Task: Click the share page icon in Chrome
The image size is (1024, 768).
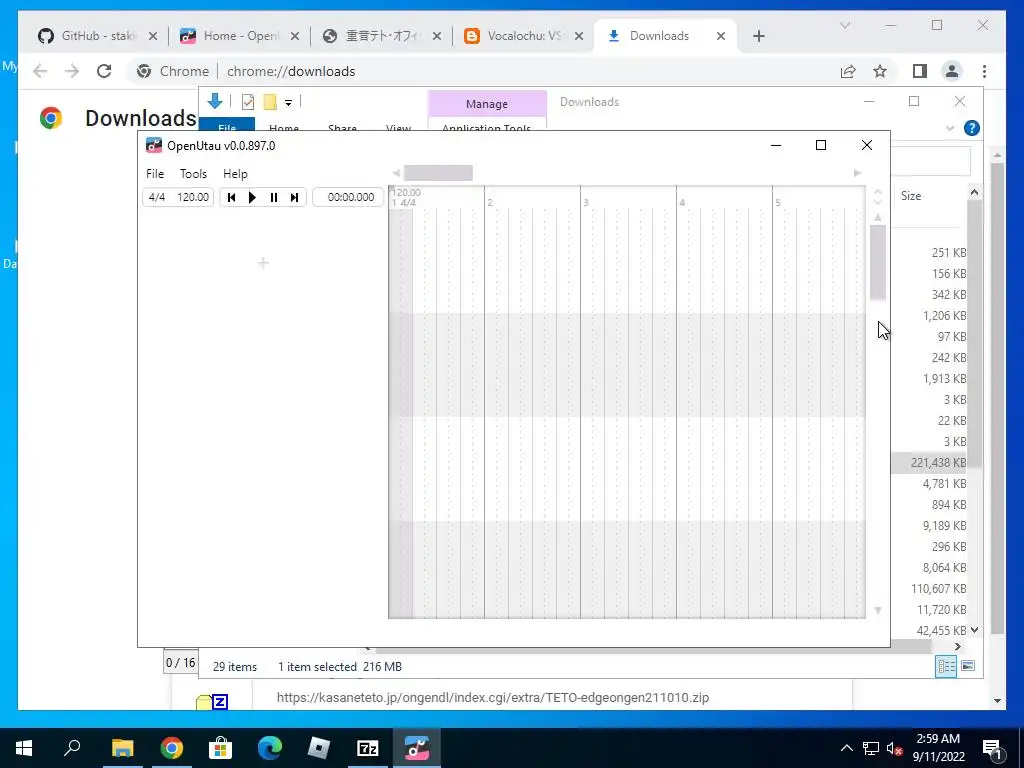Action: click(x=848, y=71)
